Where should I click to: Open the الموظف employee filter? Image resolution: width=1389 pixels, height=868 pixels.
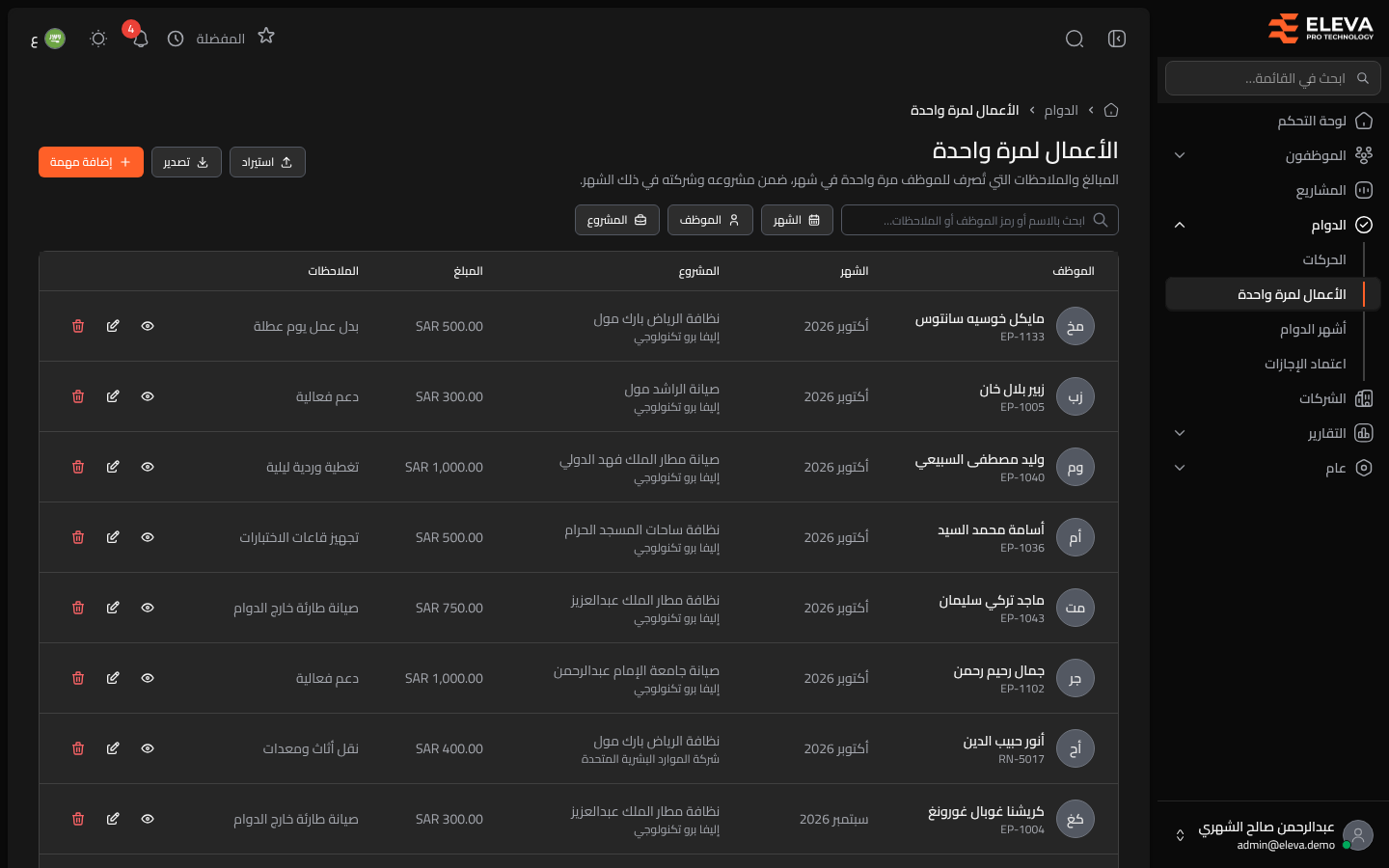click(709, 220)
